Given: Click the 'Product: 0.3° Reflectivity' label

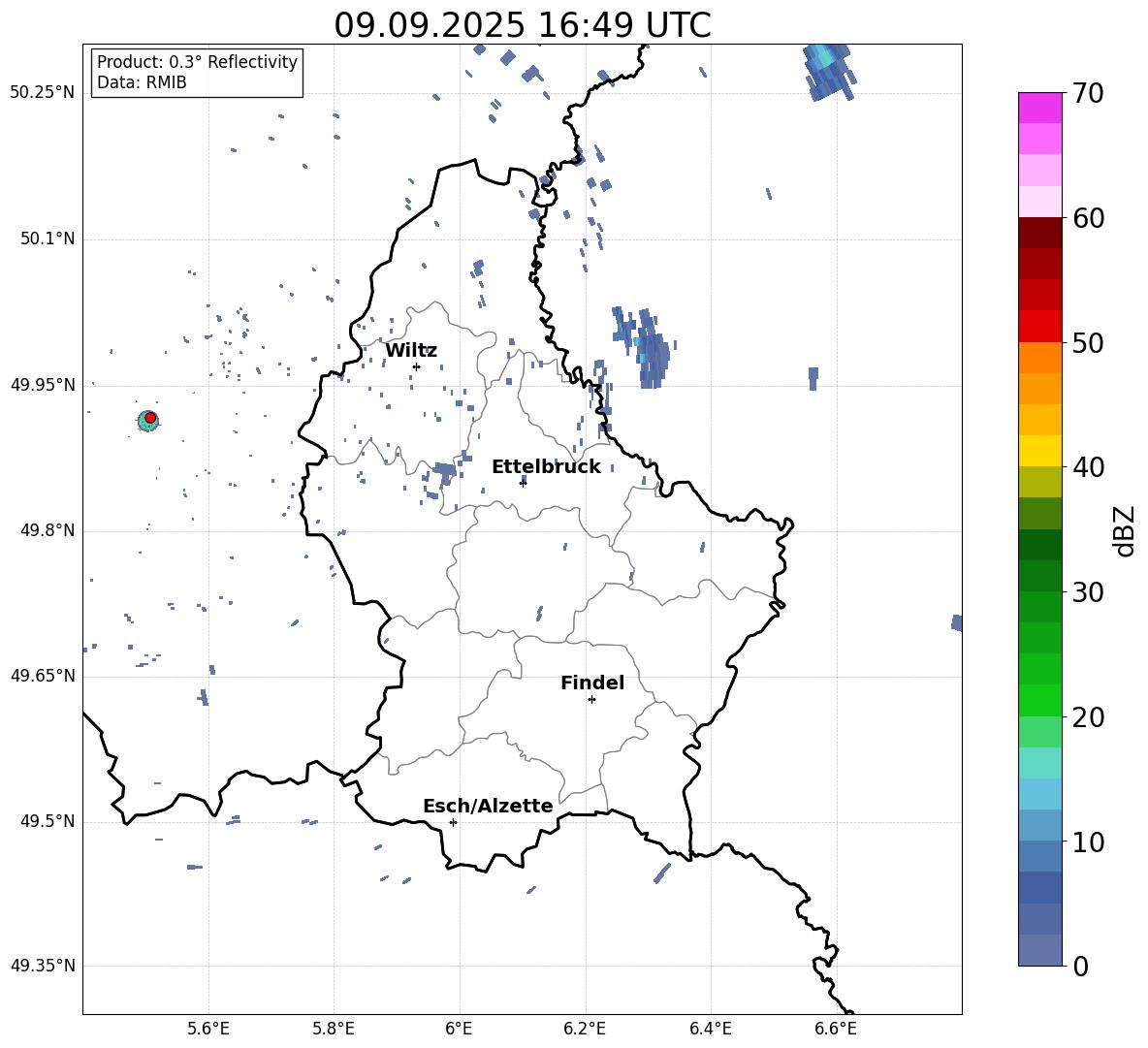Looking at the screenshot, I should 197,62.
